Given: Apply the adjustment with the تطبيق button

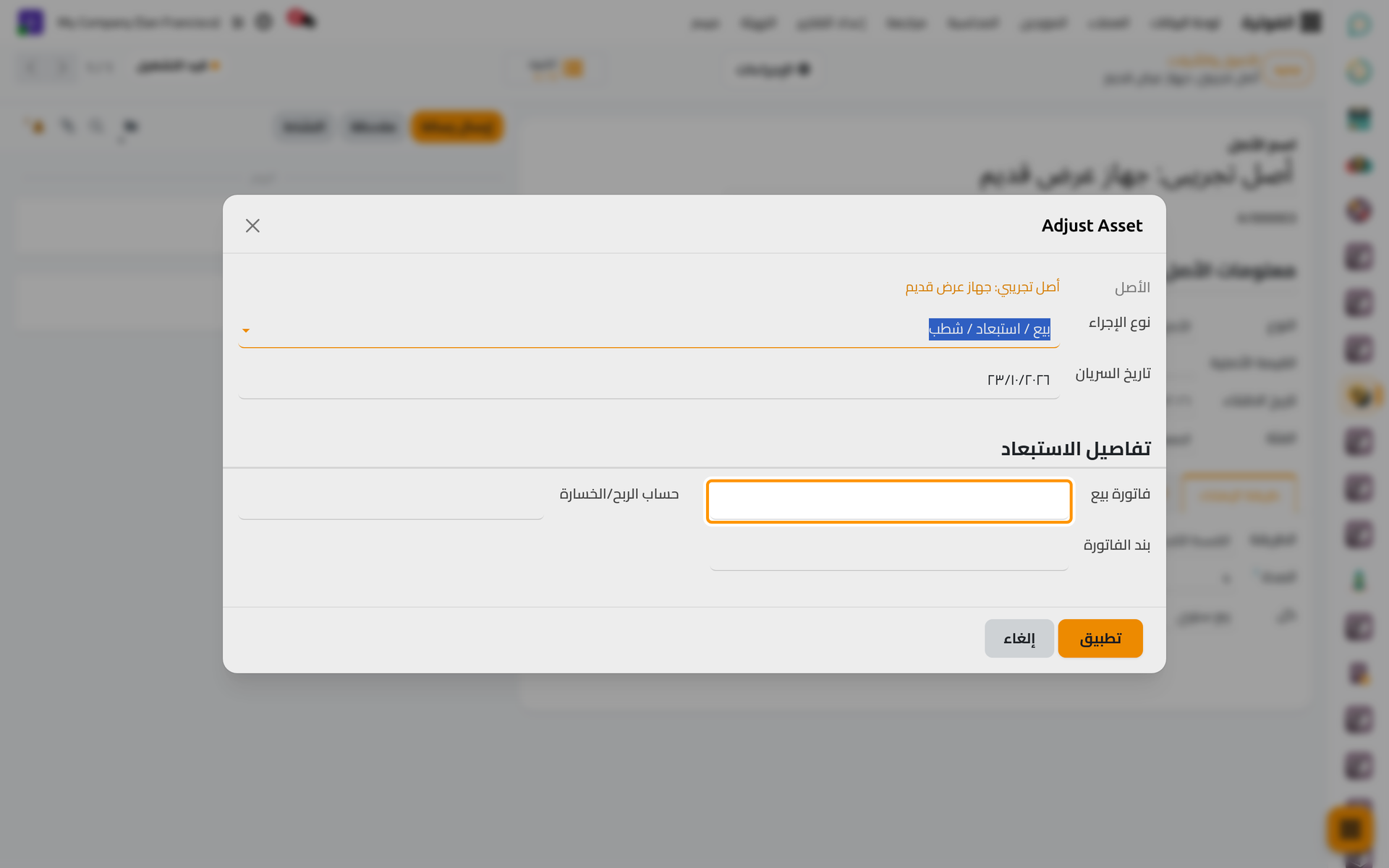Looking at the screenshot, I should pyautogui.click(x=1100, y=638).
